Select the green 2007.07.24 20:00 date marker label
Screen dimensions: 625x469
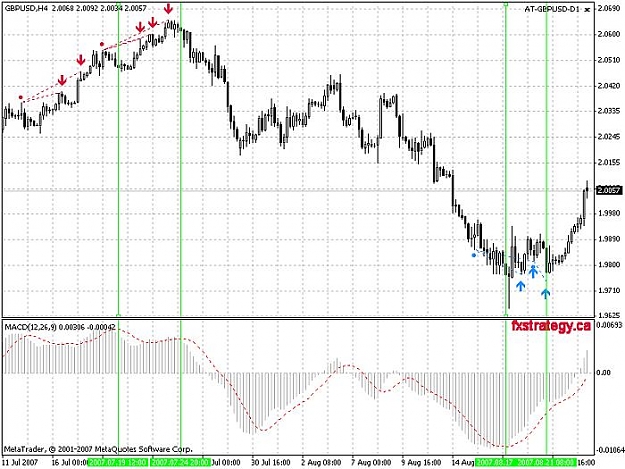[x=180, y=463]
